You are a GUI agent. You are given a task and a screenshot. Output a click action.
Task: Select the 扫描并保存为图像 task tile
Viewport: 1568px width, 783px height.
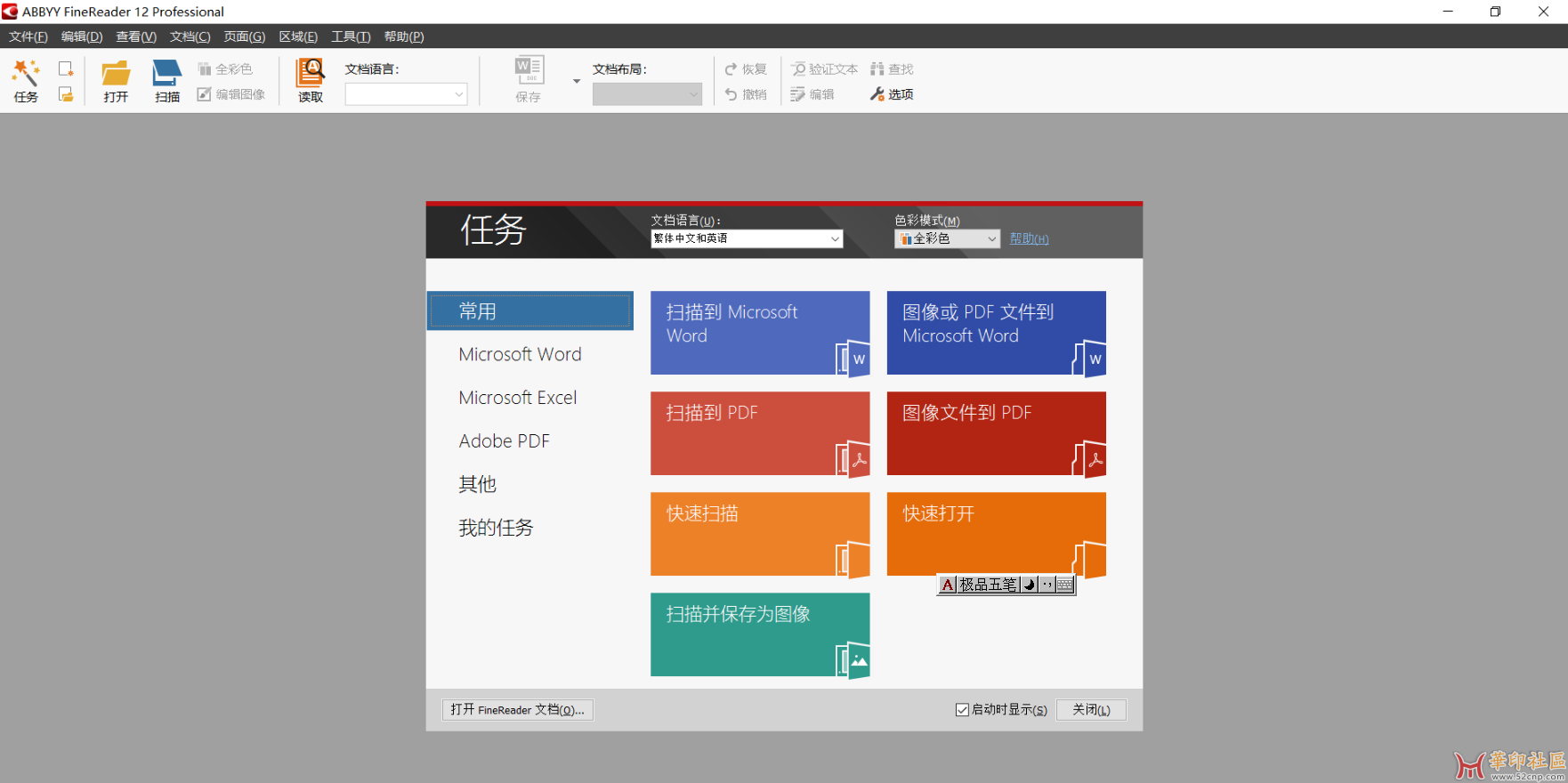(760, 634)
